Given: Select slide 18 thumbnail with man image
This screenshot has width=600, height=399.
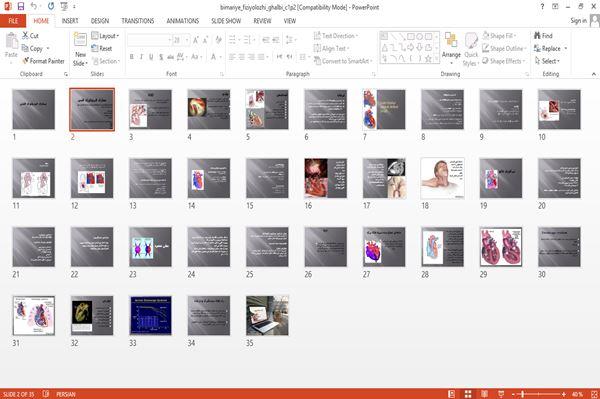Looking at the screenshot, I should pyautogui.click(x=442, y=178).
